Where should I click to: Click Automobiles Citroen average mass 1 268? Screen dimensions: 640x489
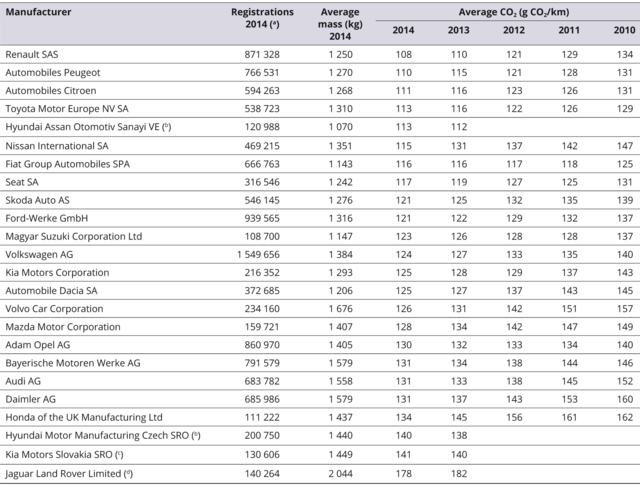coord(341,91)
